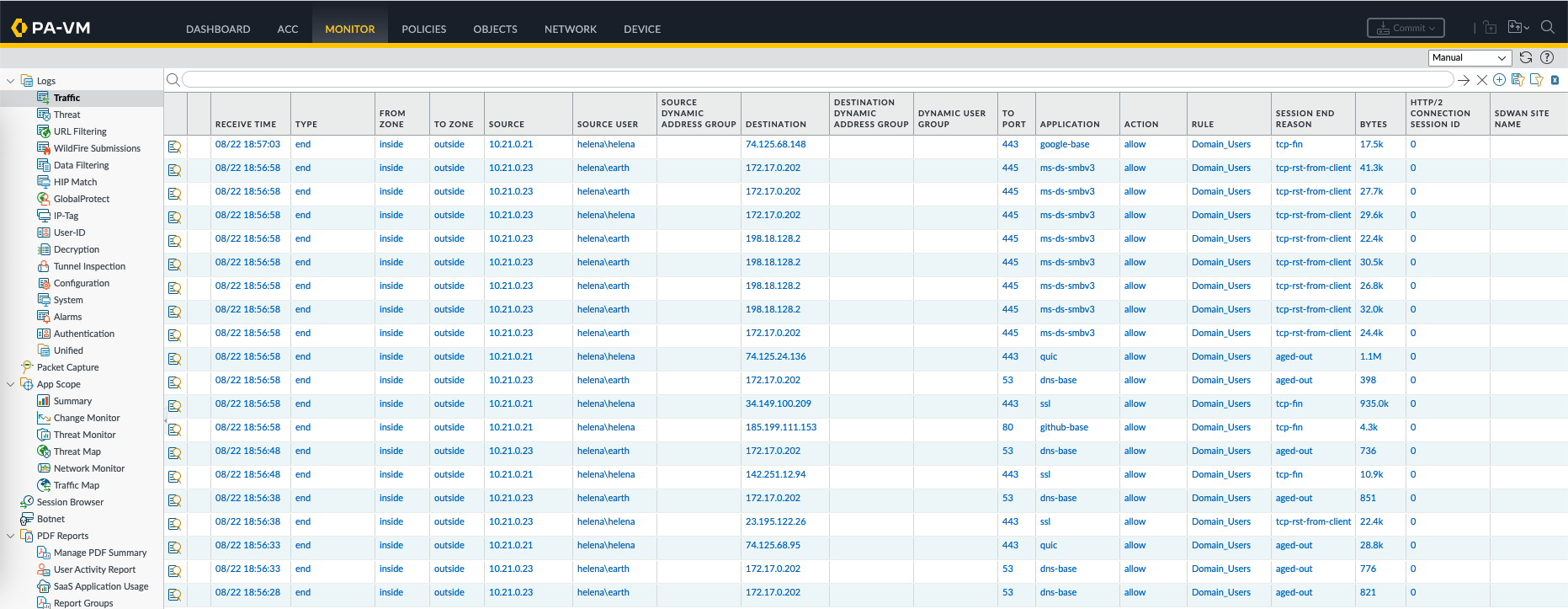Click the destination link 185.199.111.153
Viewport: 1568px width, 609px height.
click(x=780, y=427)
